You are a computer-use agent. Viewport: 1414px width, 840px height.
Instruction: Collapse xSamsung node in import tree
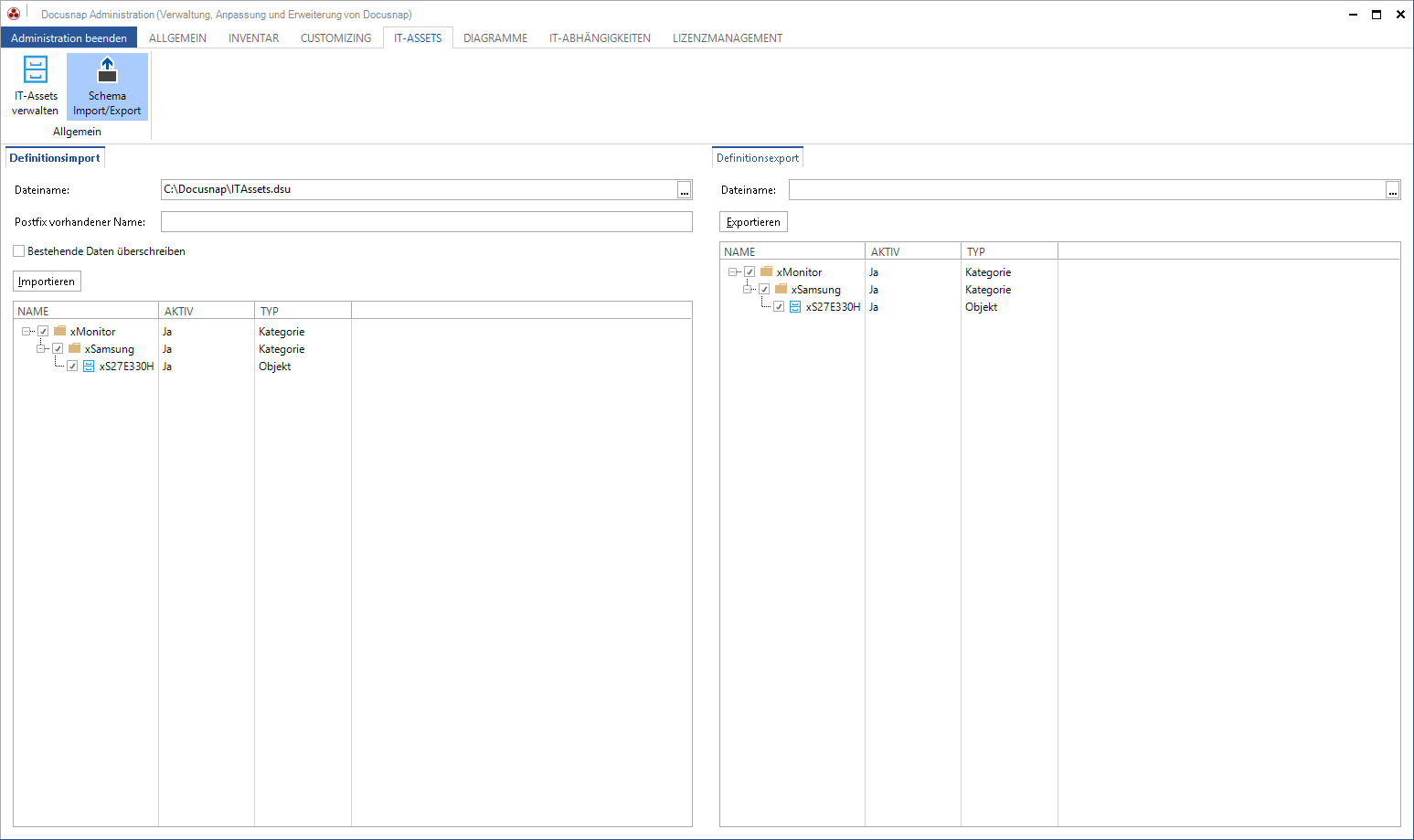coord(41,348)
